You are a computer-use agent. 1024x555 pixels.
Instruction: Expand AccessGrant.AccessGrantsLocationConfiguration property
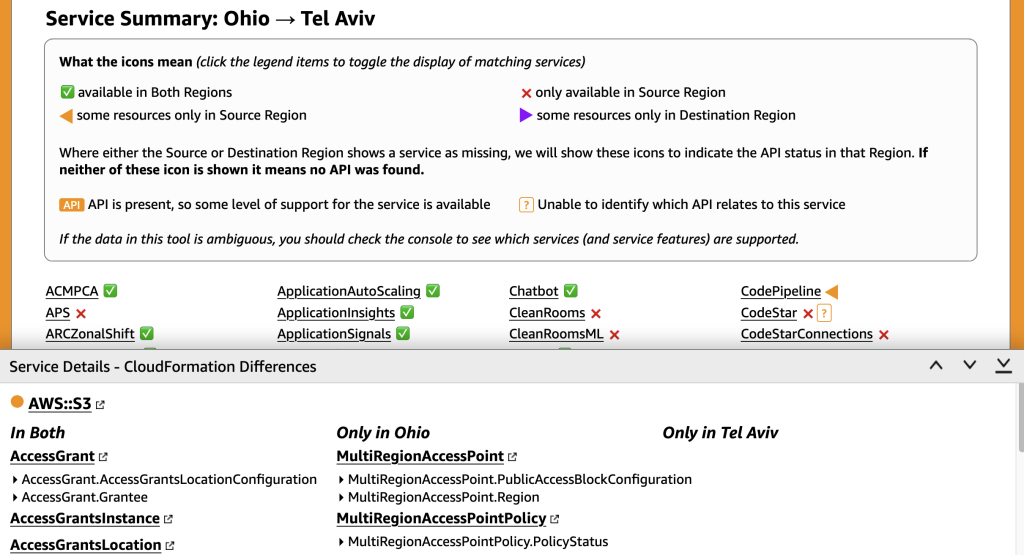tap(164, 479)
